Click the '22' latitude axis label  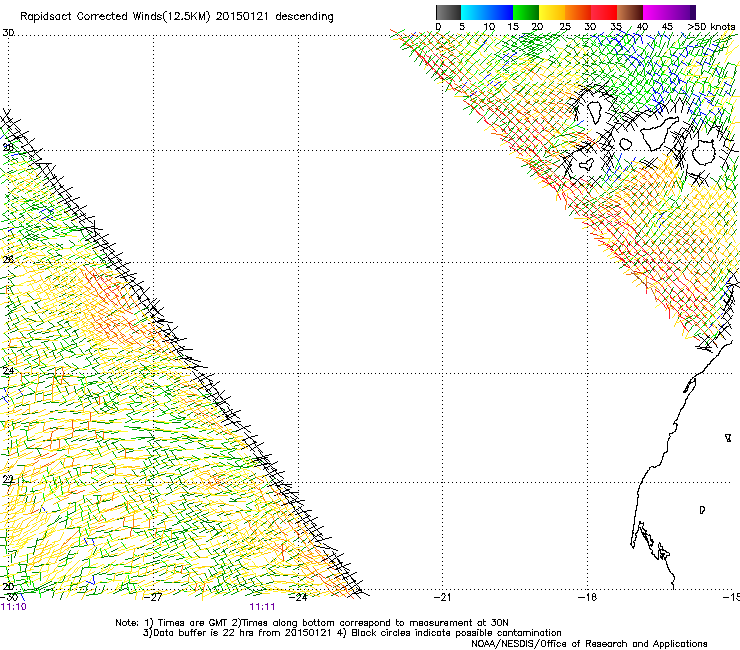(x=8, y=480)
